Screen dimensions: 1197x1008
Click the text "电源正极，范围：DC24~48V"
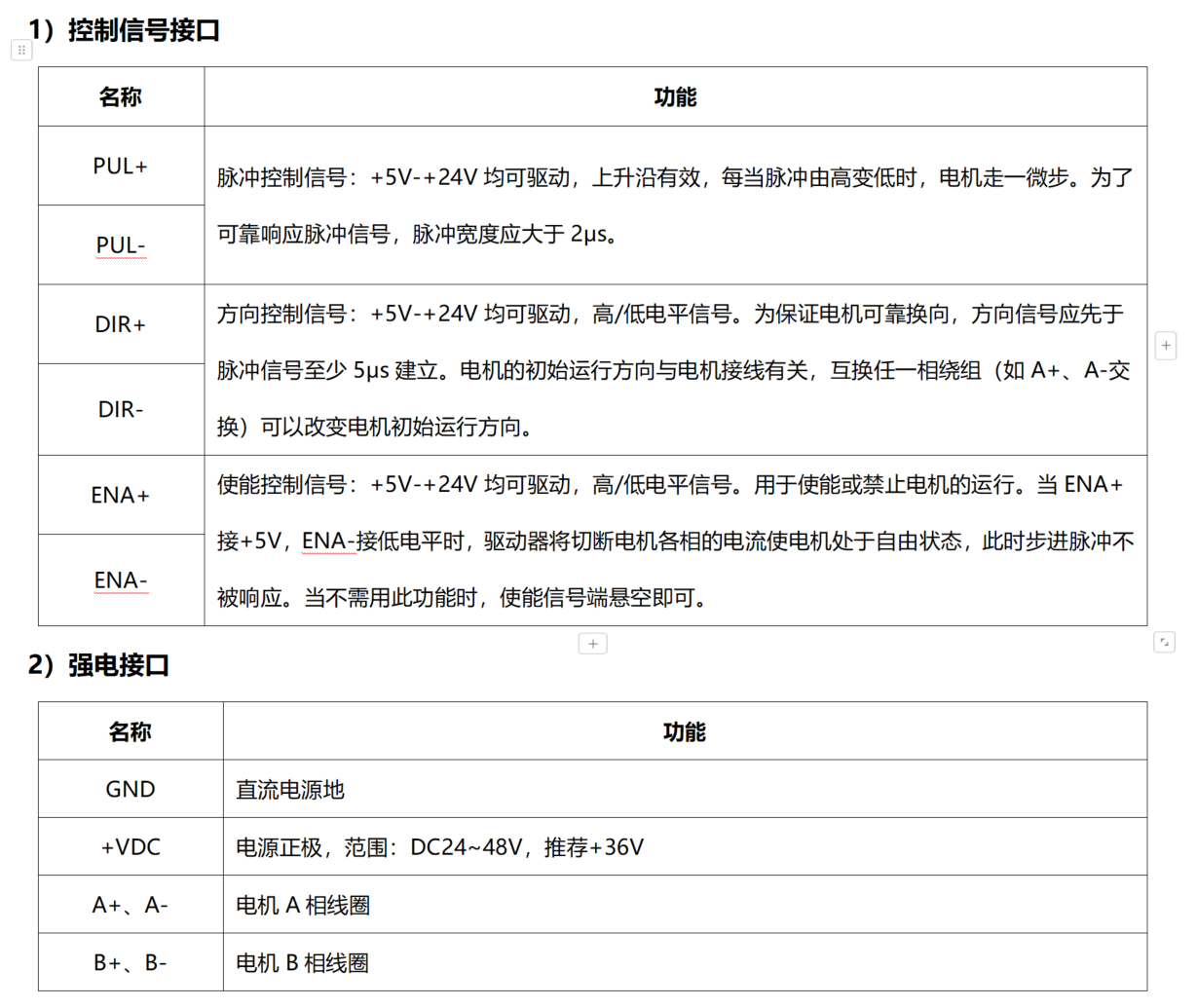coord(379,847)
